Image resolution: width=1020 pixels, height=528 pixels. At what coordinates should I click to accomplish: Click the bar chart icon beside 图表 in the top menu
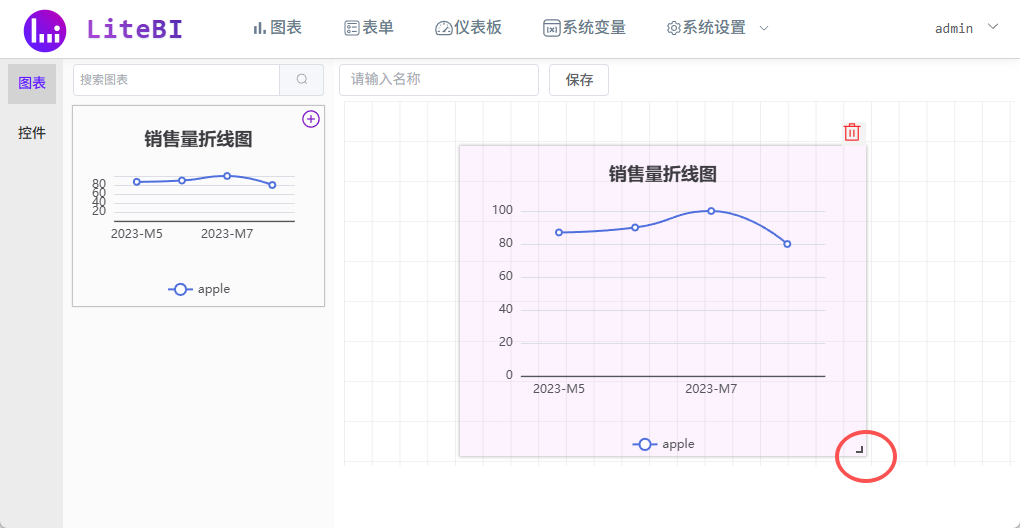(x=259, y=28)
